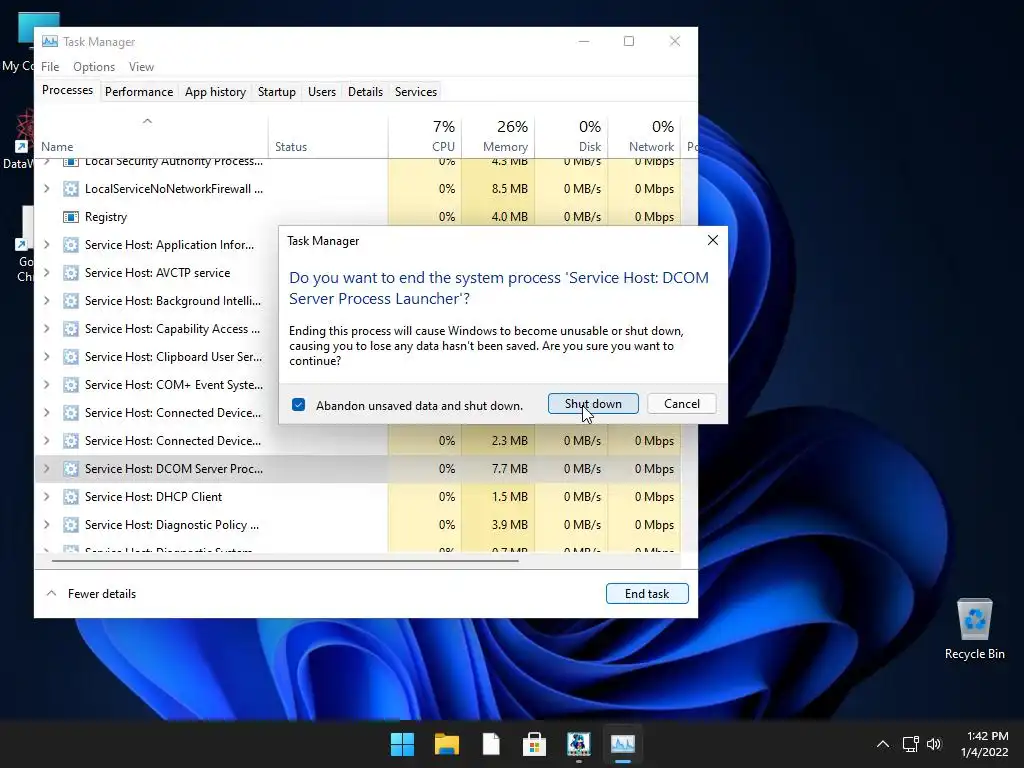The image size is (1024, 768).
Task: Click gear icon of Service Host: DHCP Client
Action: pyautogui.click(x=71, y=497)
